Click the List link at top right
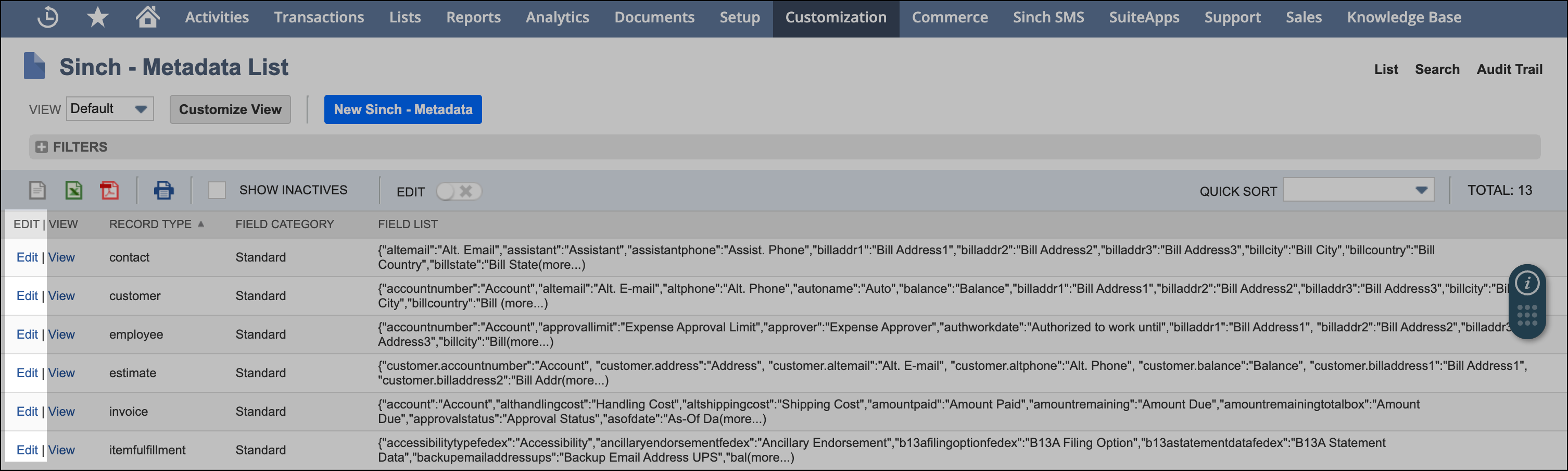This screenshot has width=1568, height=471. tap(1386, 69)
